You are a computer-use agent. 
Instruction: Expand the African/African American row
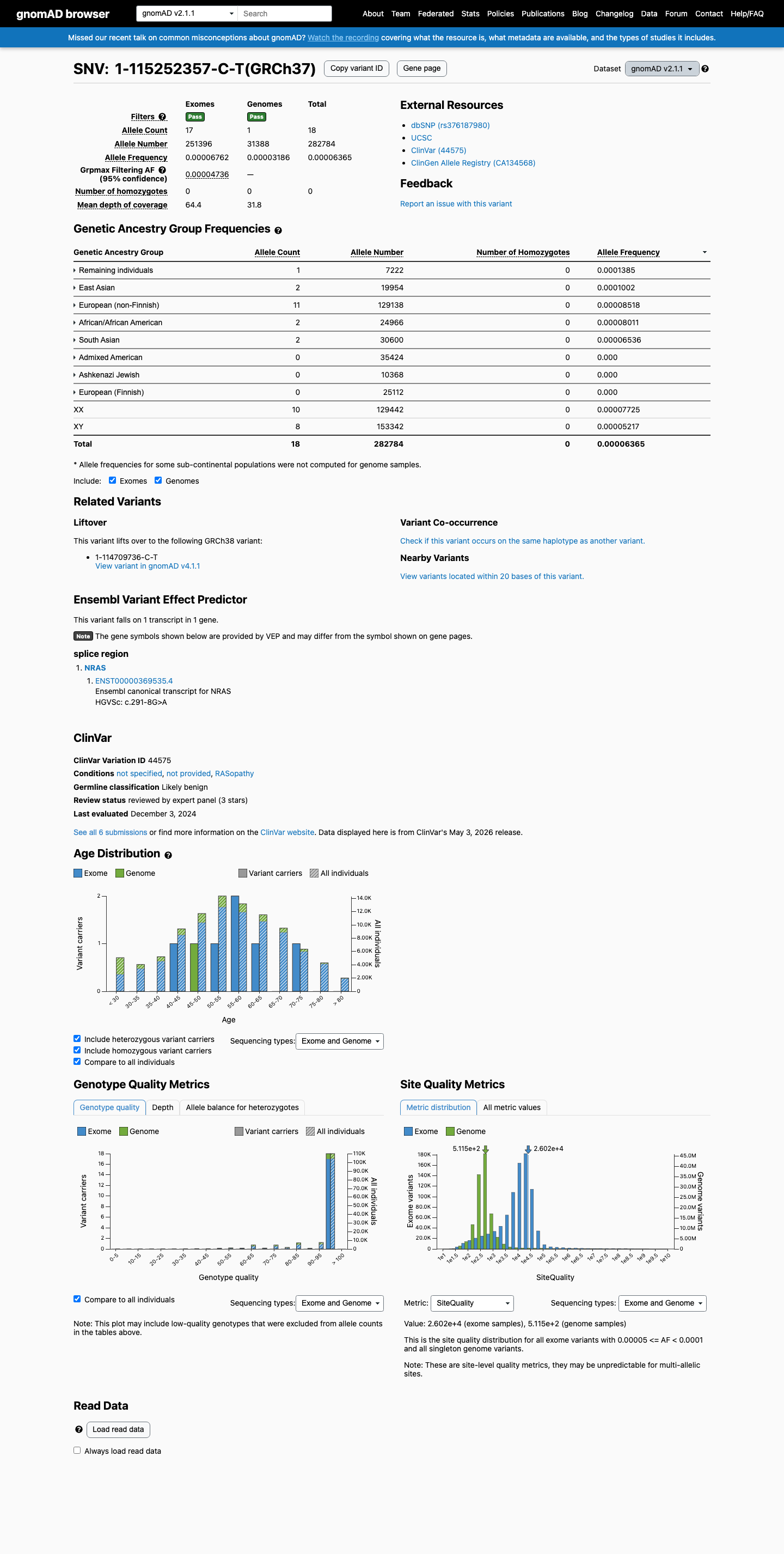click(118, 323)
